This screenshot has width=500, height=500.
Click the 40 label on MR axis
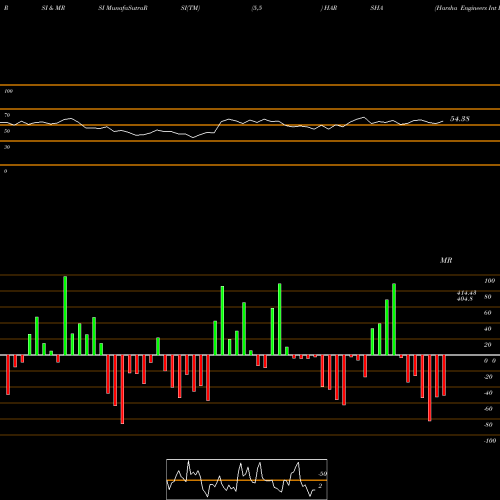pyautogui.click(x=488, y=329)
